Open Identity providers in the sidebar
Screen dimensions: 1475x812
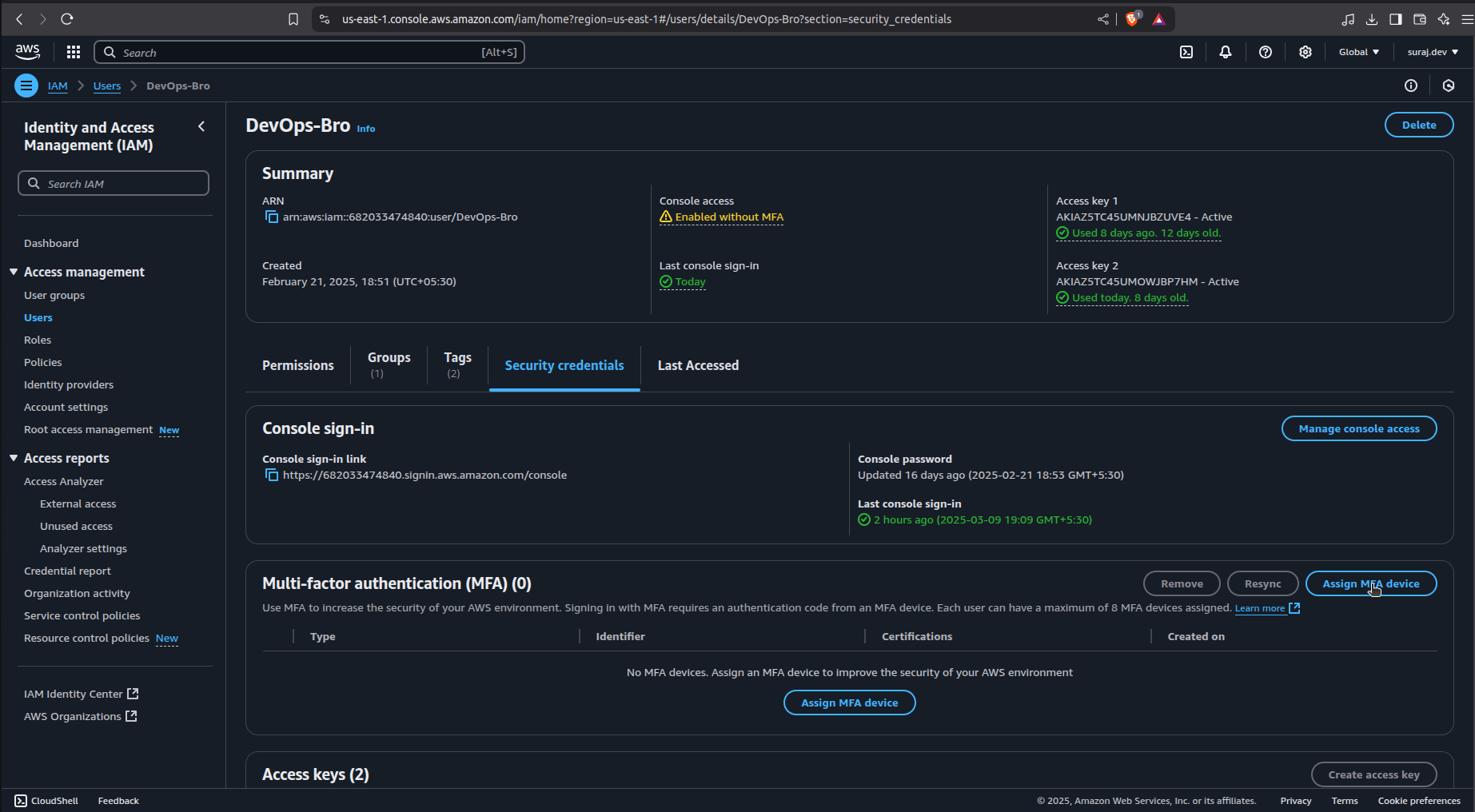69,384
